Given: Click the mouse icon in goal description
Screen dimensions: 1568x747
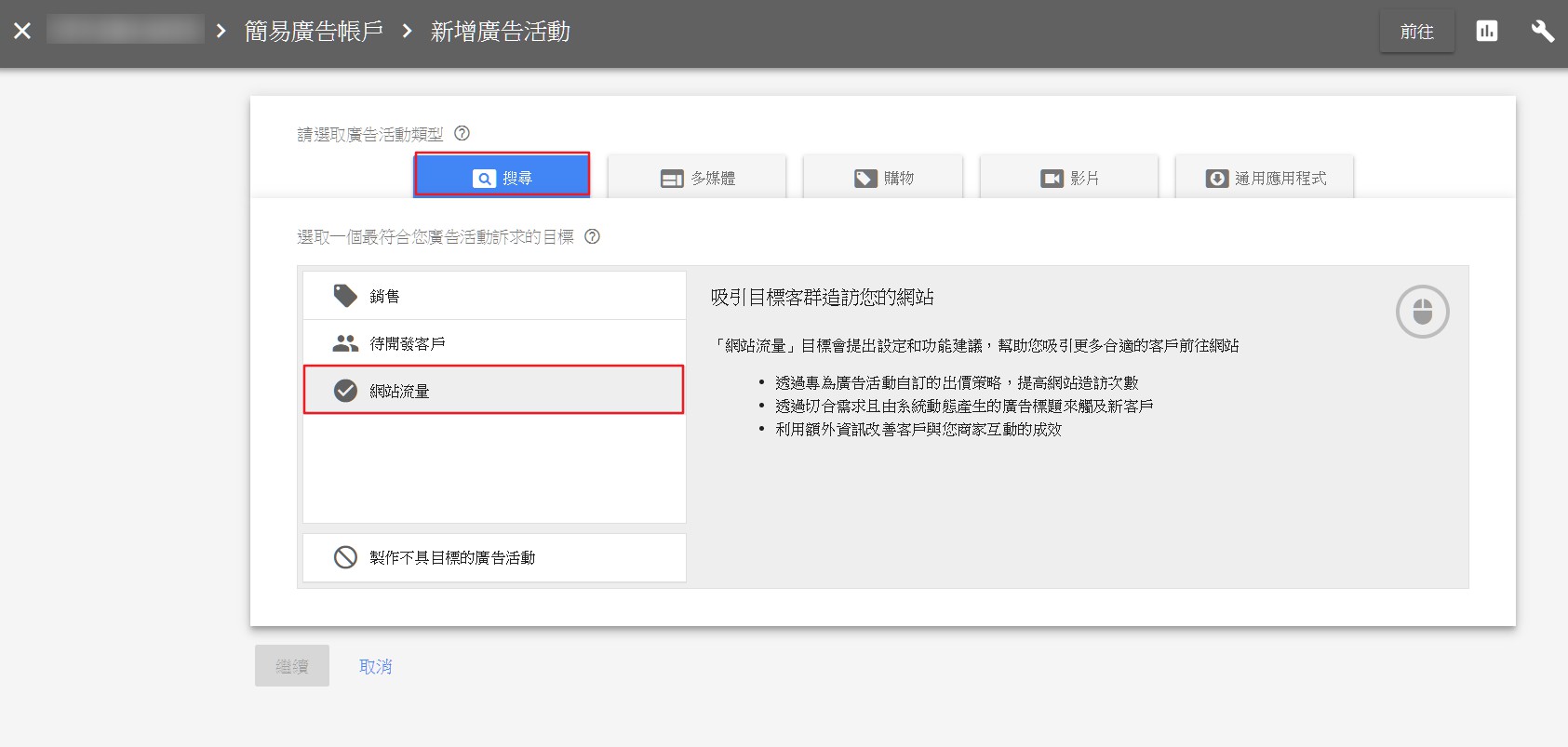Looking at the screenshot, I should [1422, 312].
